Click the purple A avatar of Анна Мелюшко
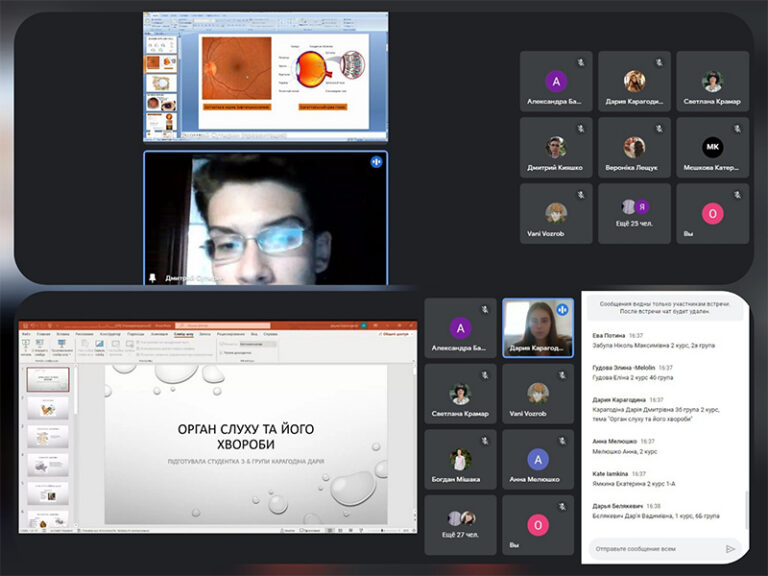 click(538, 460)
